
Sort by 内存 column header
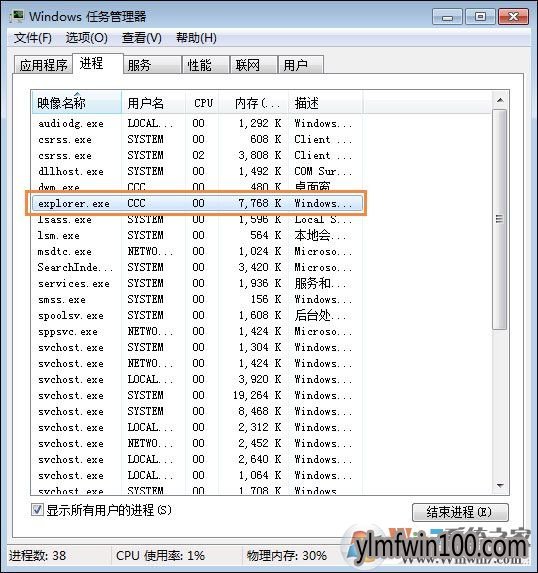click(254, 103)
